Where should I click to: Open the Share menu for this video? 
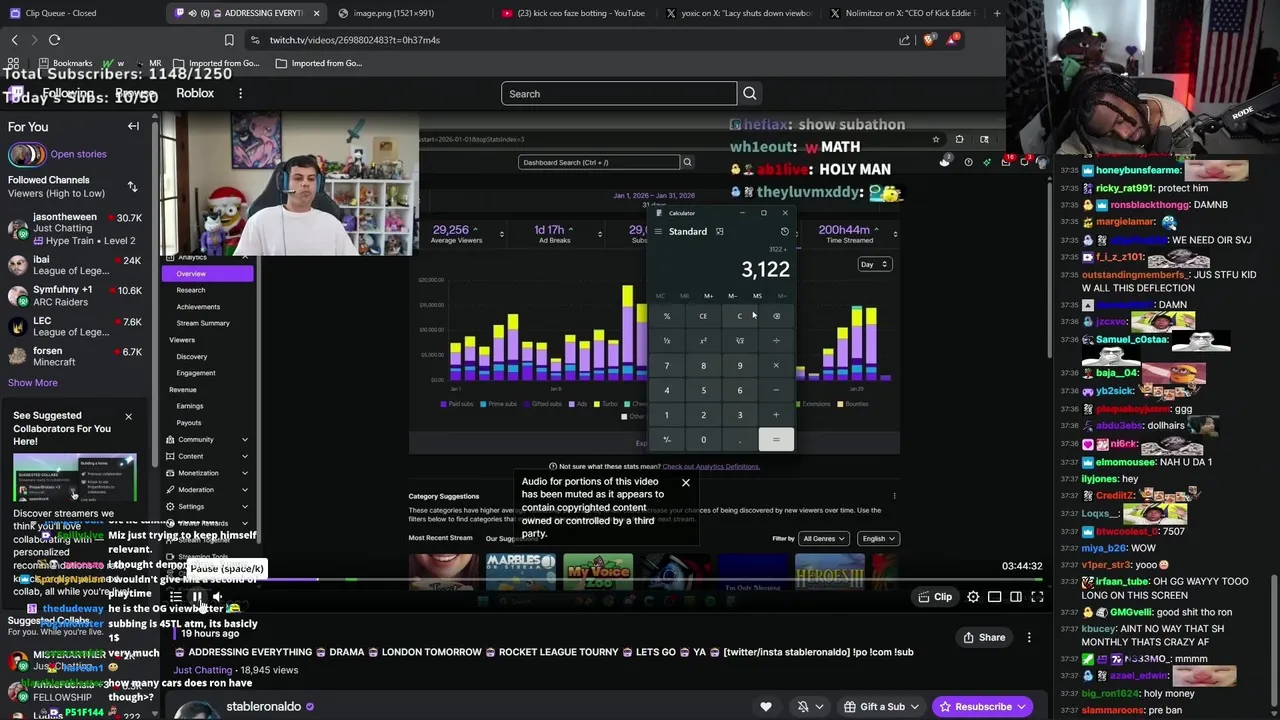[984, 637]
